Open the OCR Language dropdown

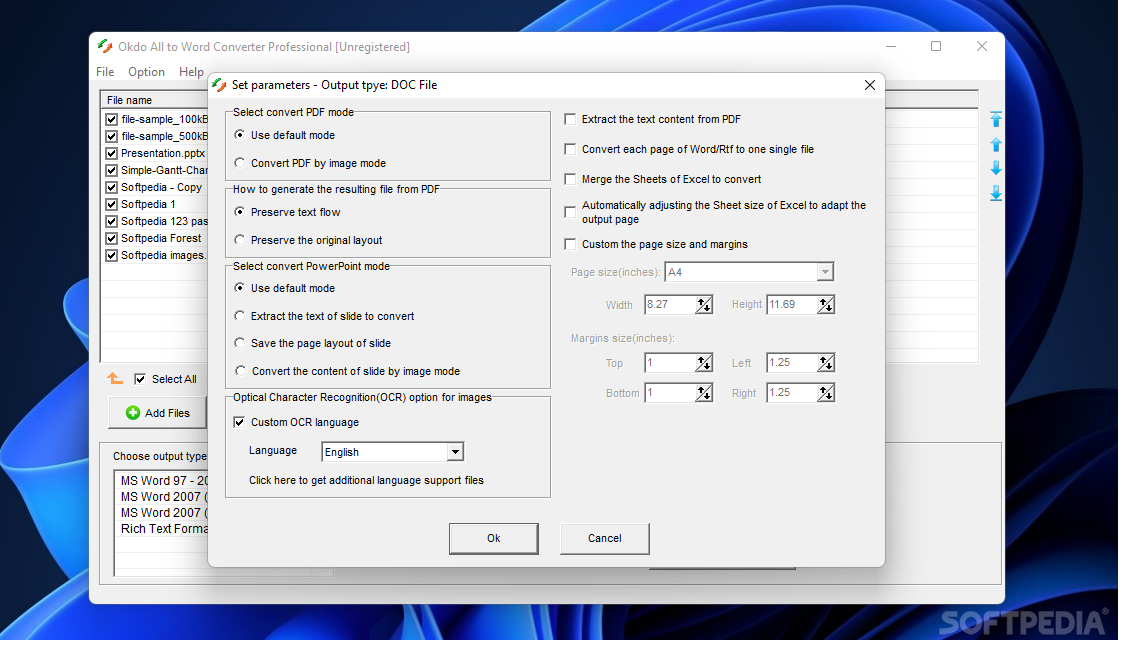pos(457,454)
